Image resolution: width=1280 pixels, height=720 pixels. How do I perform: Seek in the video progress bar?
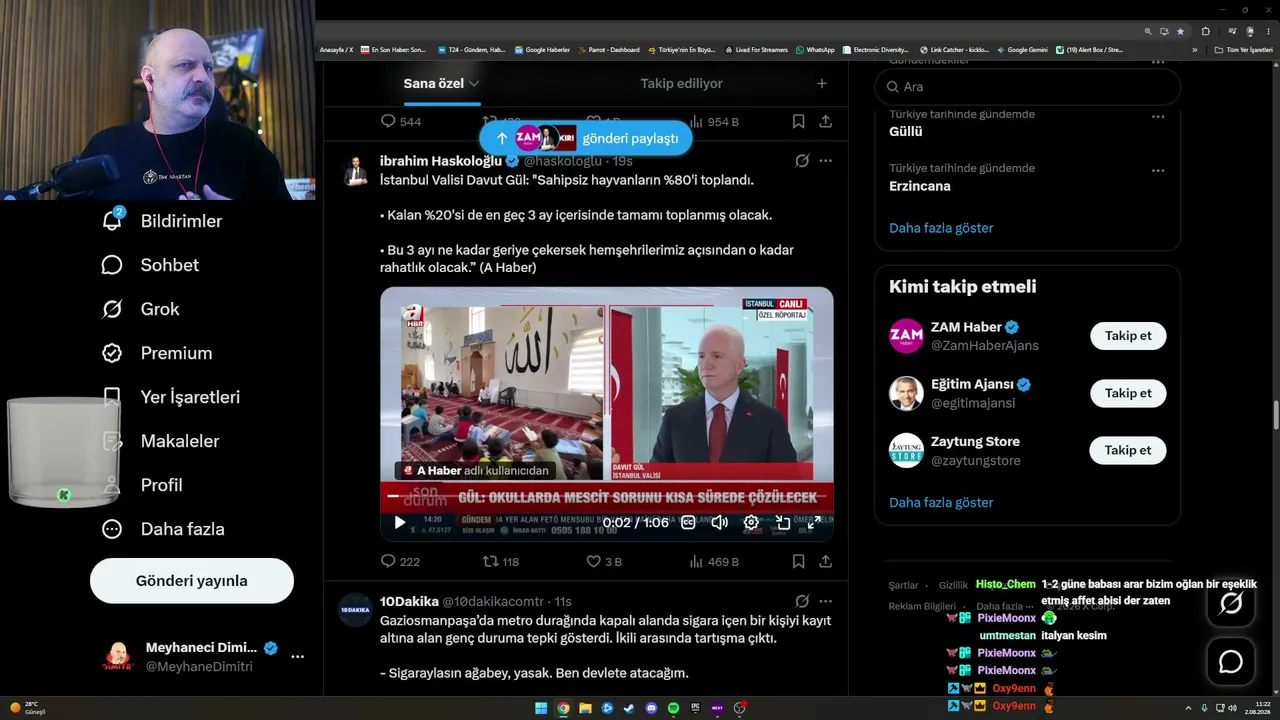click(607, 497)
